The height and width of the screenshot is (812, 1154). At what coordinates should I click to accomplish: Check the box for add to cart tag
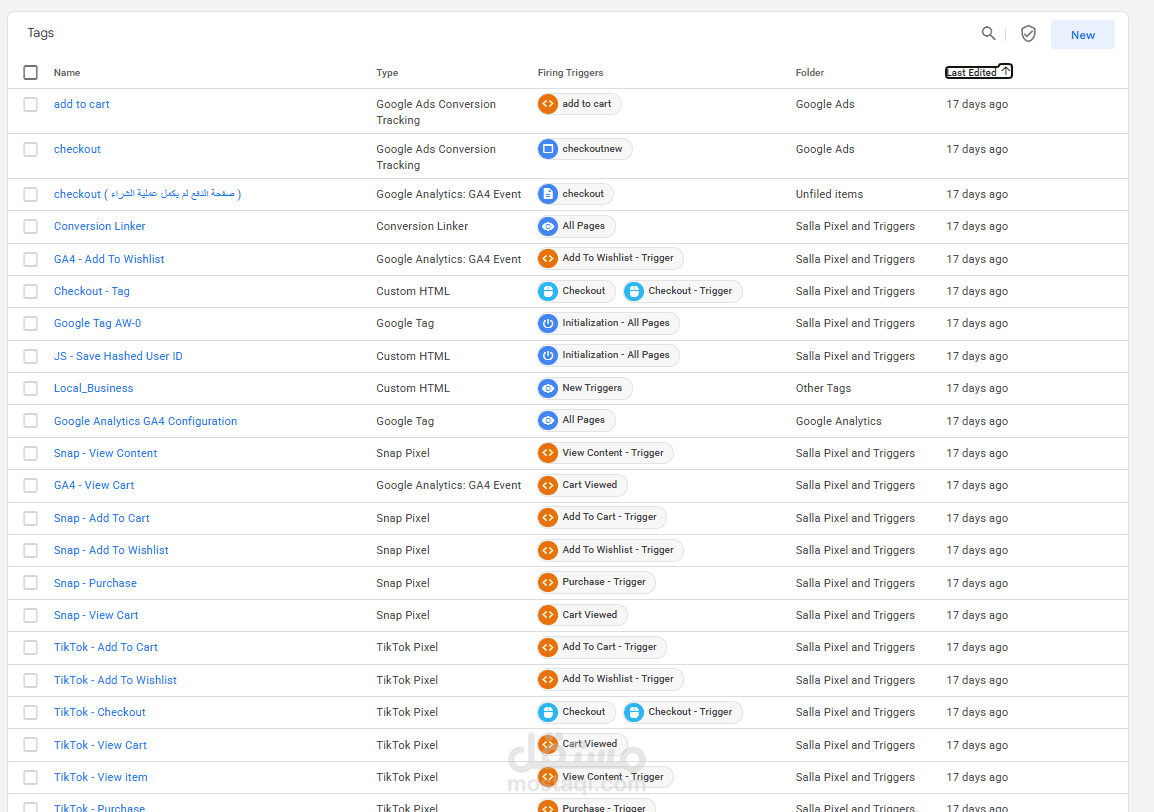click(30, 105)
